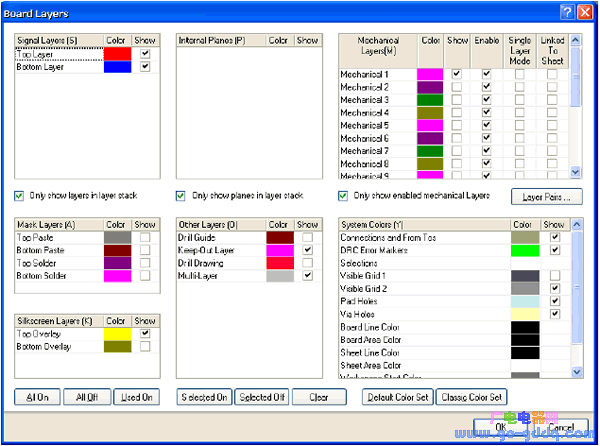This screenshot has width=600, height=446.
Task: Enable Show for Top Paste layer
Action: point(146,238)
